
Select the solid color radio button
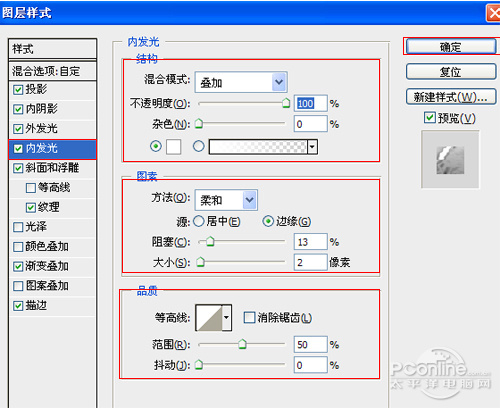tap(156, 146)
